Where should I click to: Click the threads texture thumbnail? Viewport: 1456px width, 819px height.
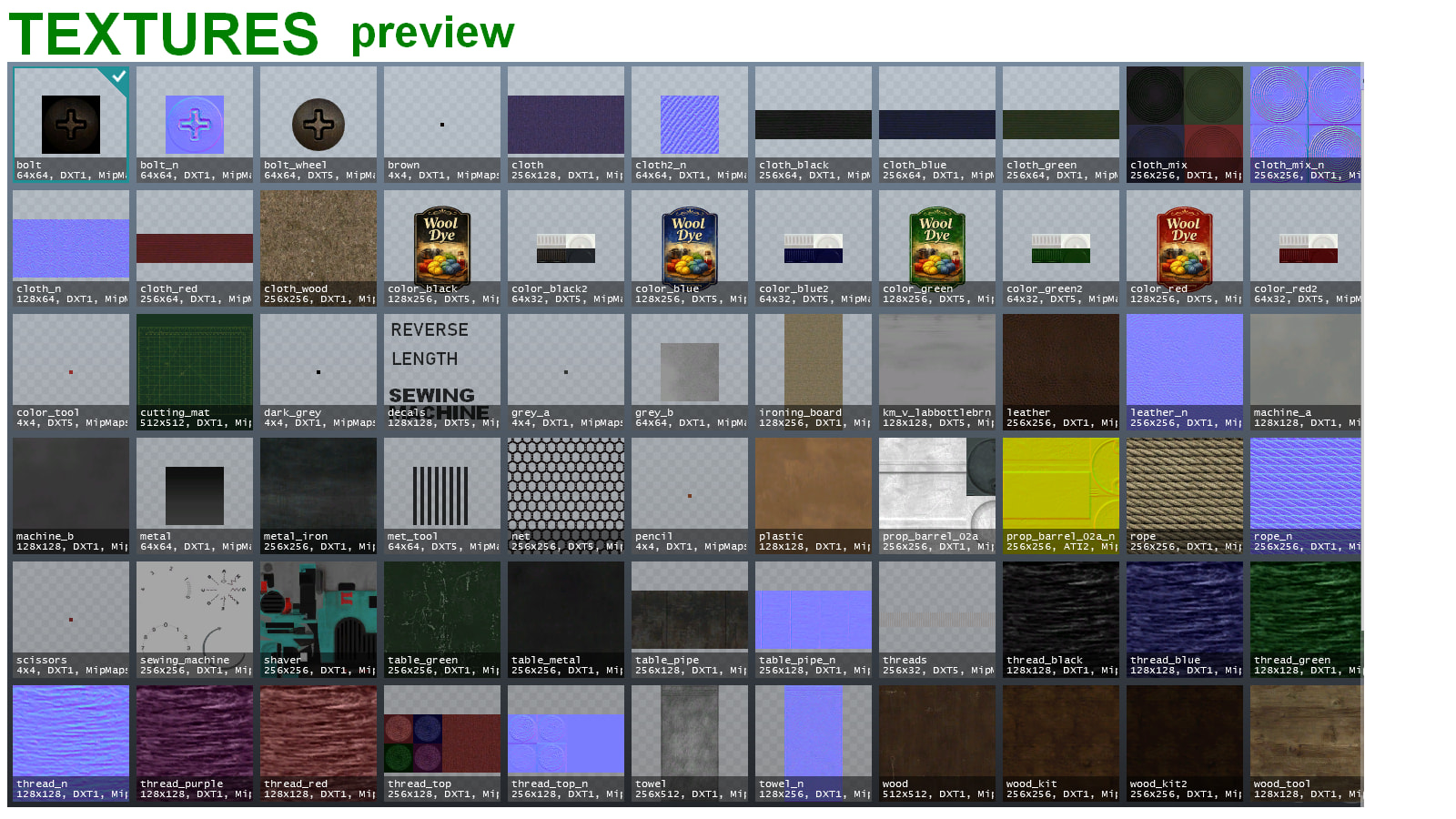(937, 620)
